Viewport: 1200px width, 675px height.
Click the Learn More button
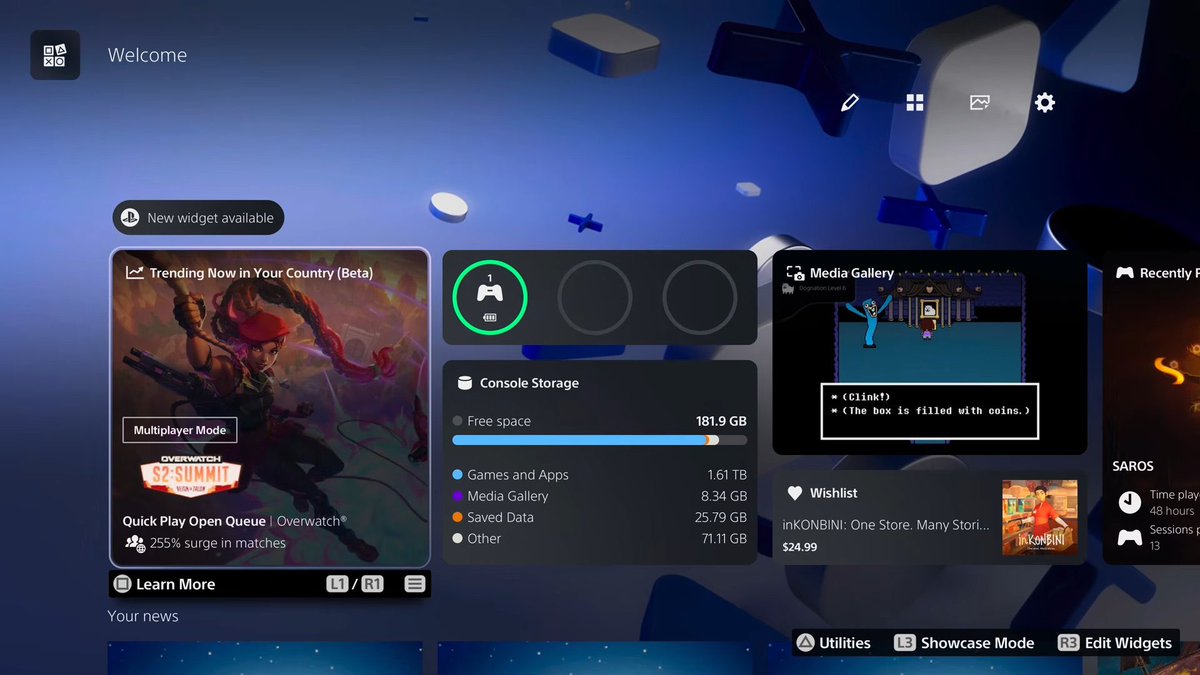[x=164, y=584]
